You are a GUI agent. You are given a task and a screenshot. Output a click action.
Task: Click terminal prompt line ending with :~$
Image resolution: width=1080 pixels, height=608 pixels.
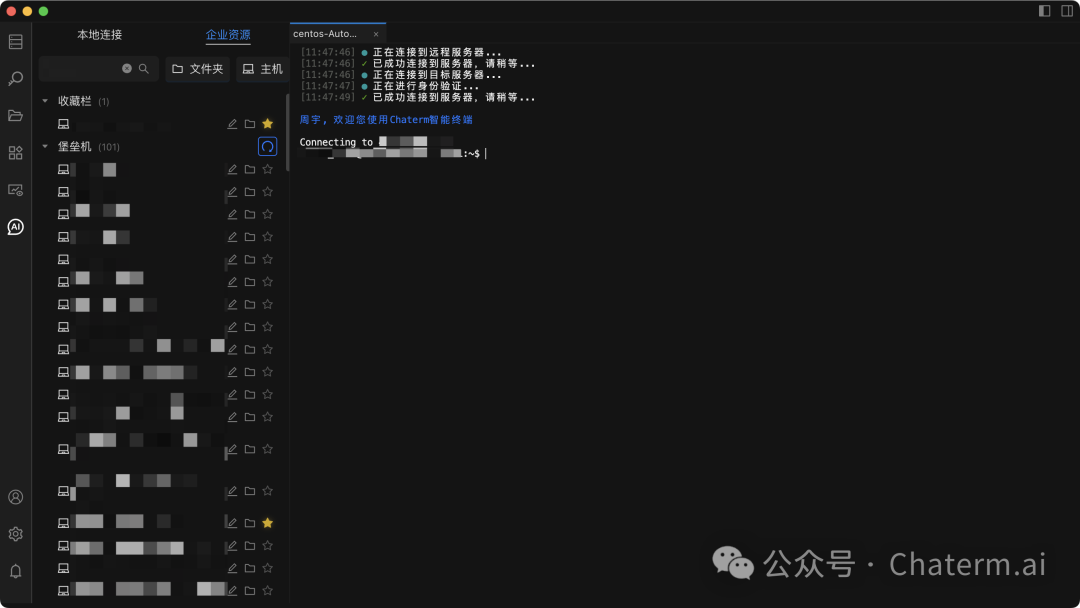pos(393,153)
